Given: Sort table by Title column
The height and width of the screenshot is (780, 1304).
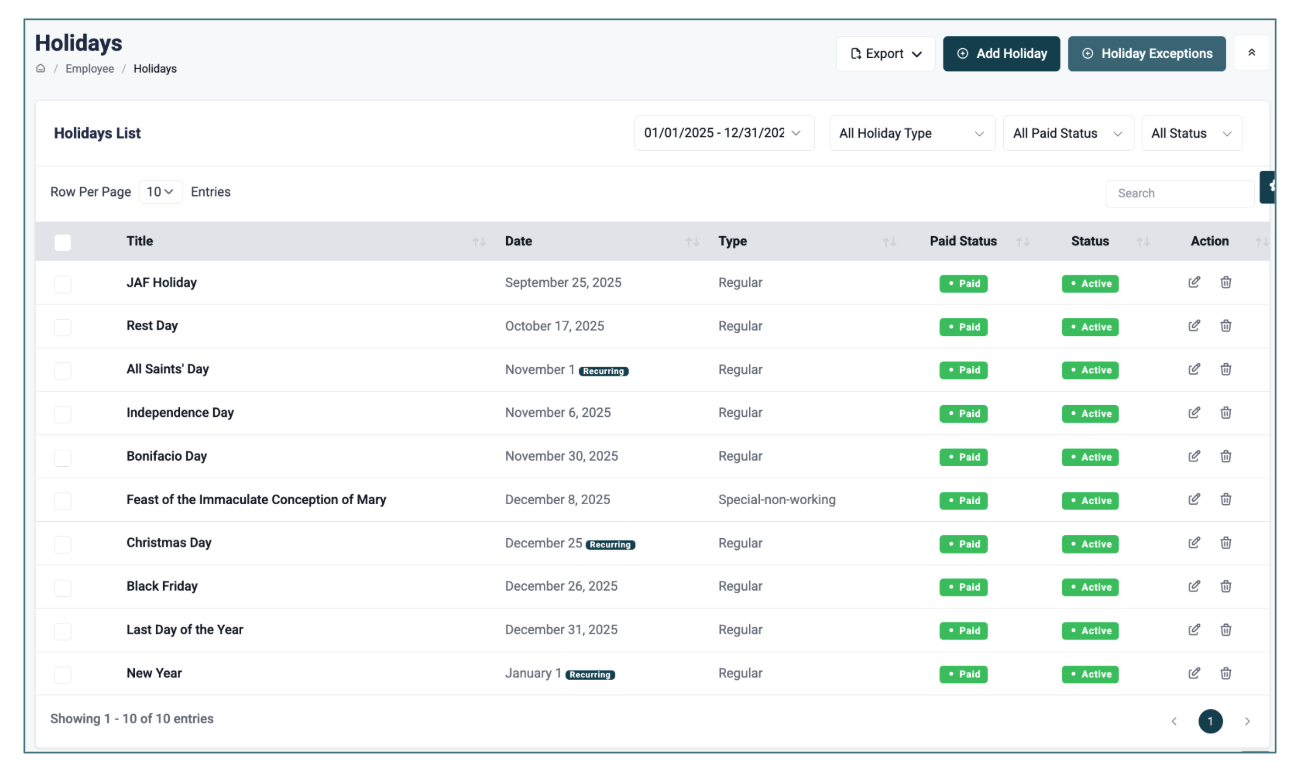Looking at the screenshot, I should tap(140, 241).
